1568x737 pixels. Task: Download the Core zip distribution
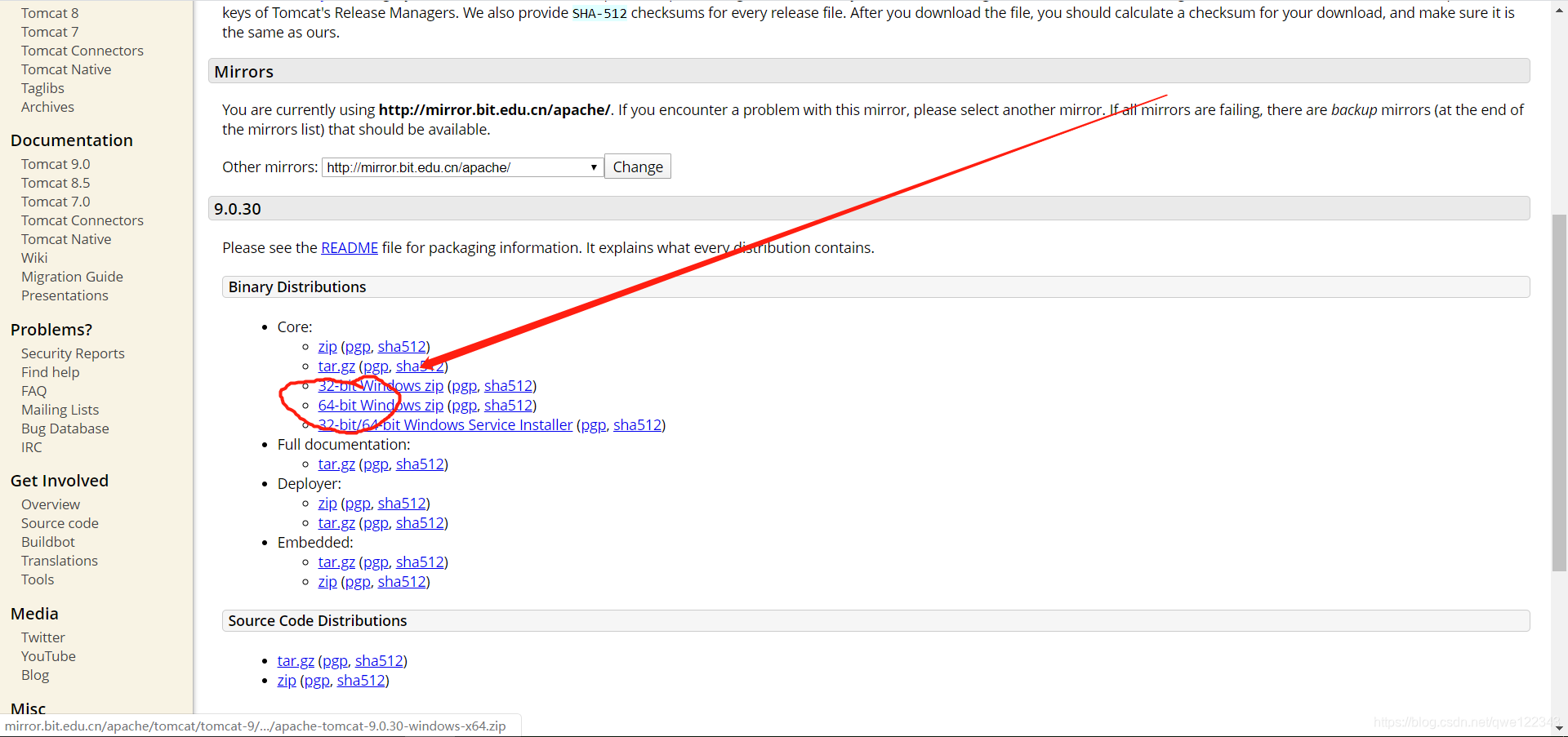327,347
